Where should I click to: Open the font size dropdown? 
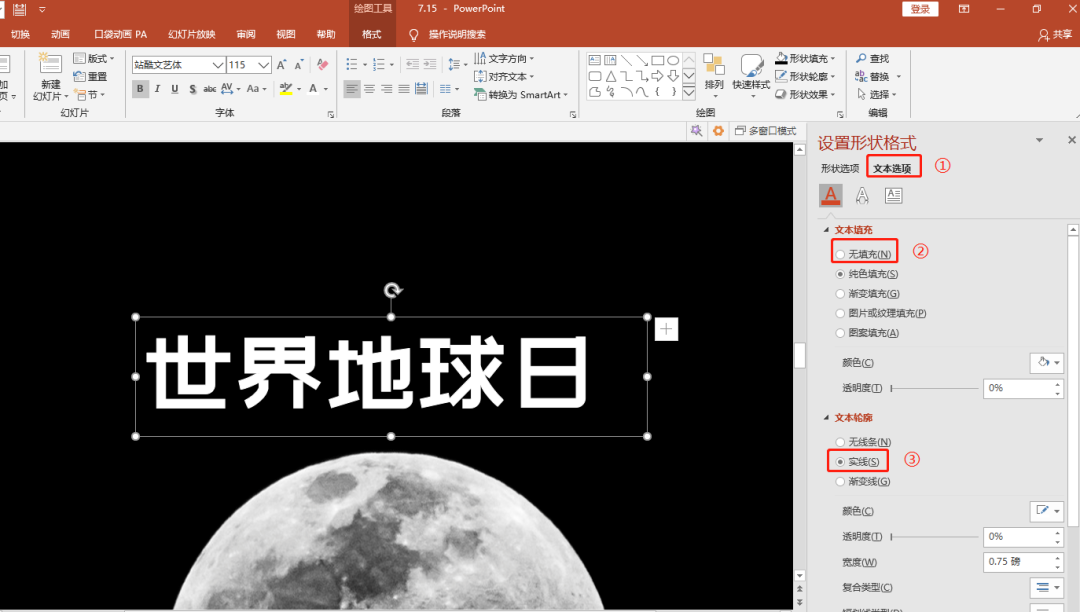click(x=264, y=65)
